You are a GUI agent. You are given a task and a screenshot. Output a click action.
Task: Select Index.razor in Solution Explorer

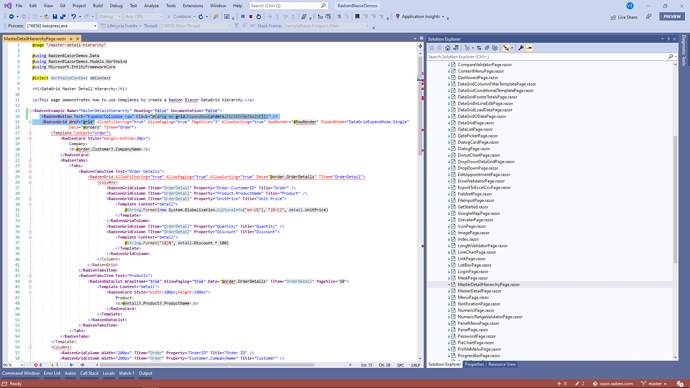(x=468, y=239)
